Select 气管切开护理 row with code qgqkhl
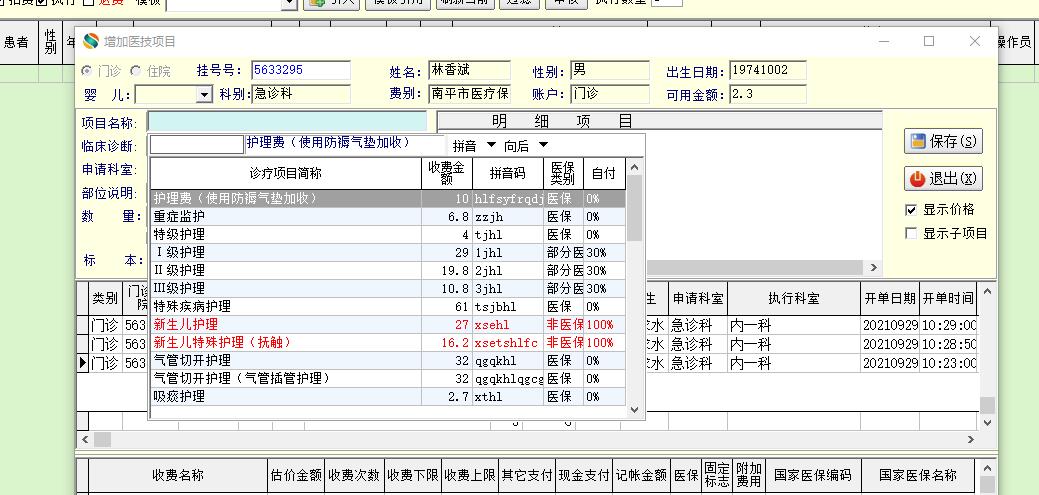The image size is (1039, 495). (388, 360)
